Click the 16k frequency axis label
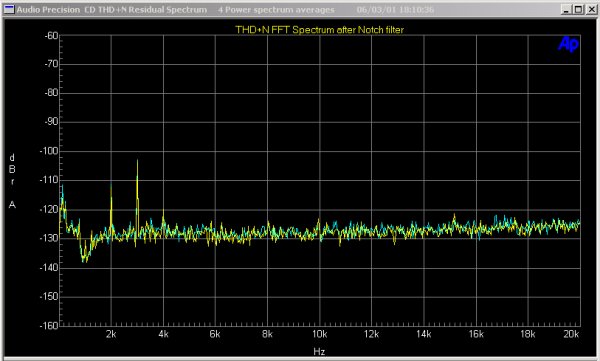The width and height of the screenshot is (600, 361). pyautogui.click(x=476, y=334)
